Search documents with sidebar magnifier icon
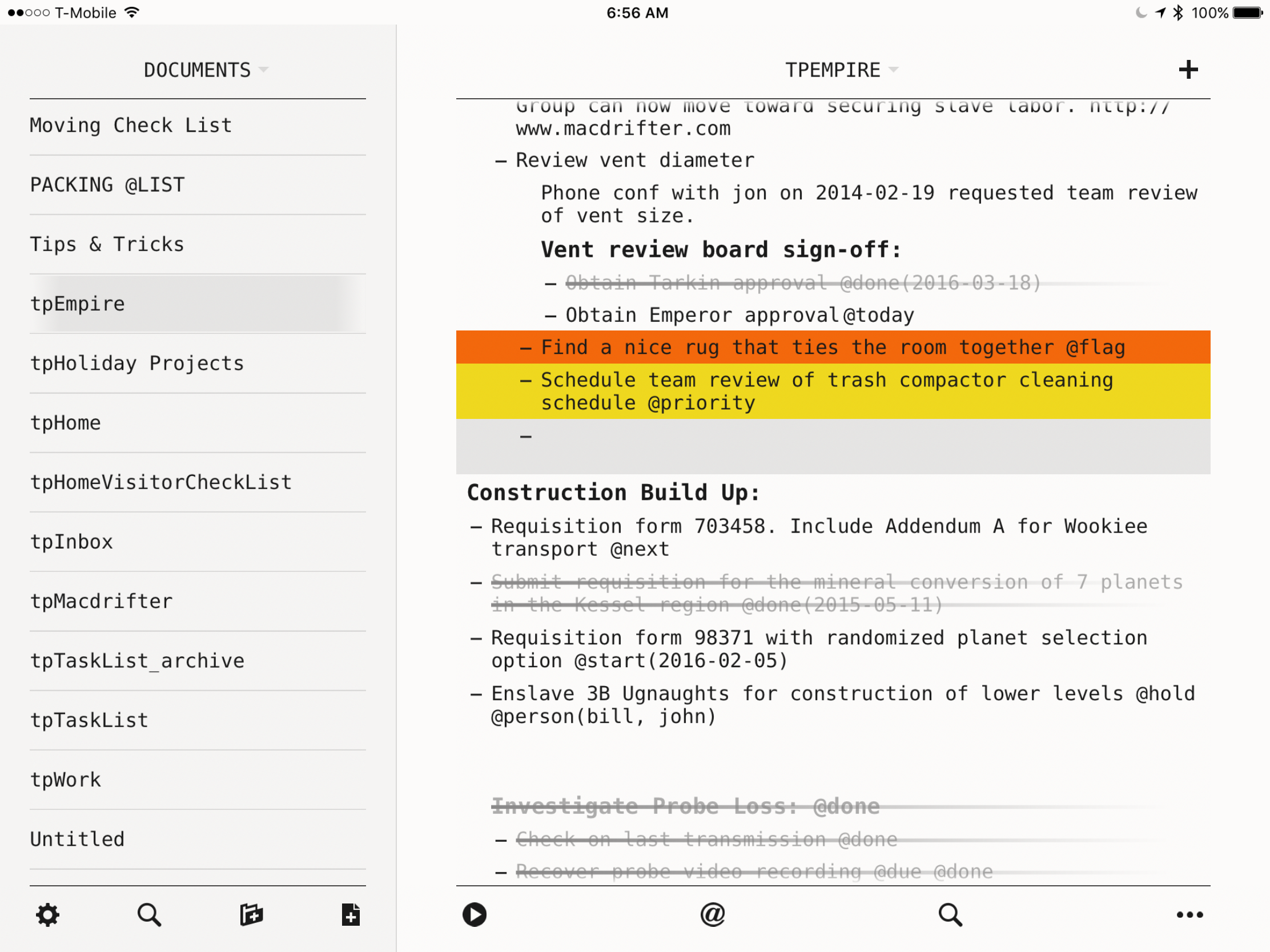The height and width of the screenshot is (952, 1270). pyautogui.click(x=149, y=915)
